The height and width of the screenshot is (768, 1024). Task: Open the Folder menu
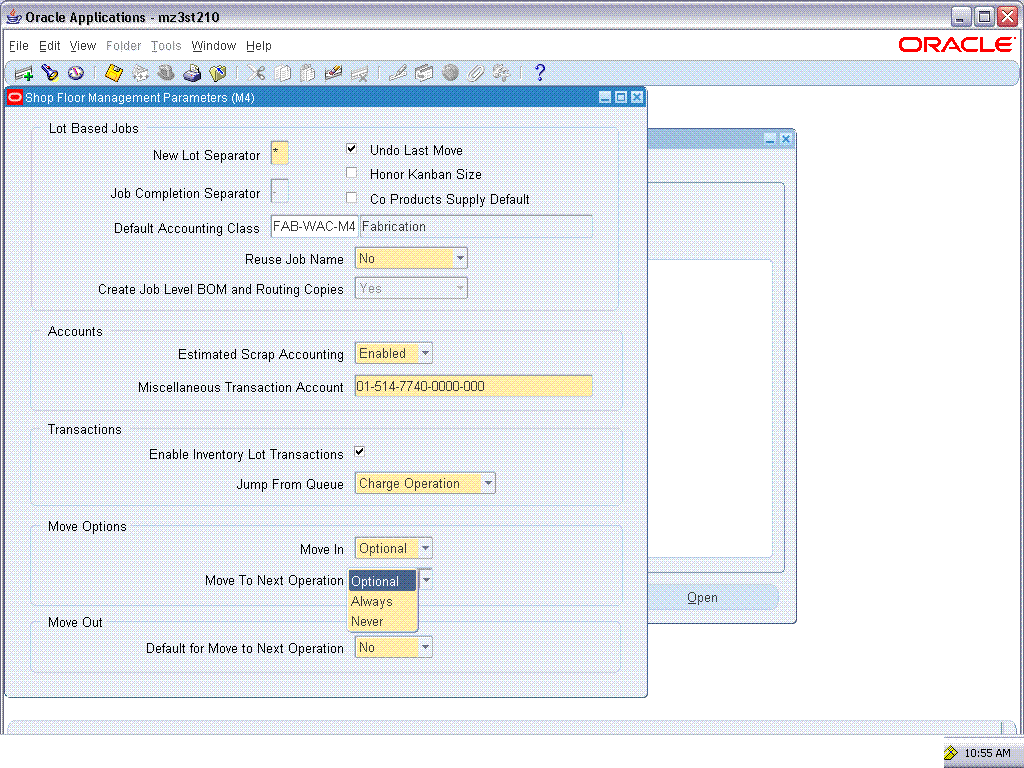pos(123,46)
